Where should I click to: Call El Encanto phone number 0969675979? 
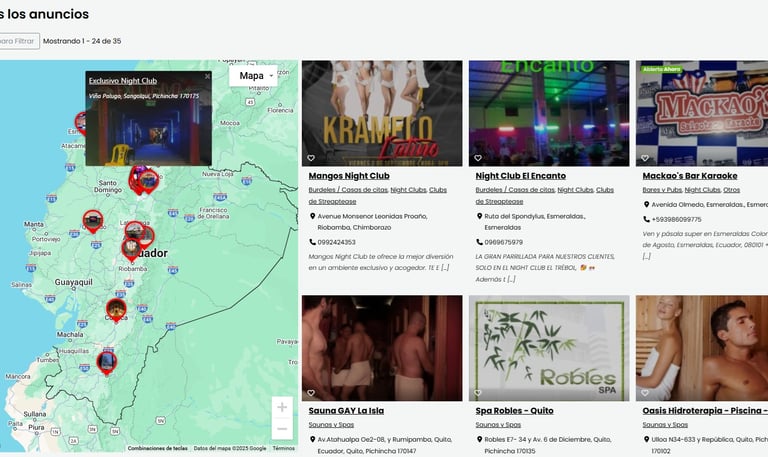pyautogui.click(x=504, y=242)
